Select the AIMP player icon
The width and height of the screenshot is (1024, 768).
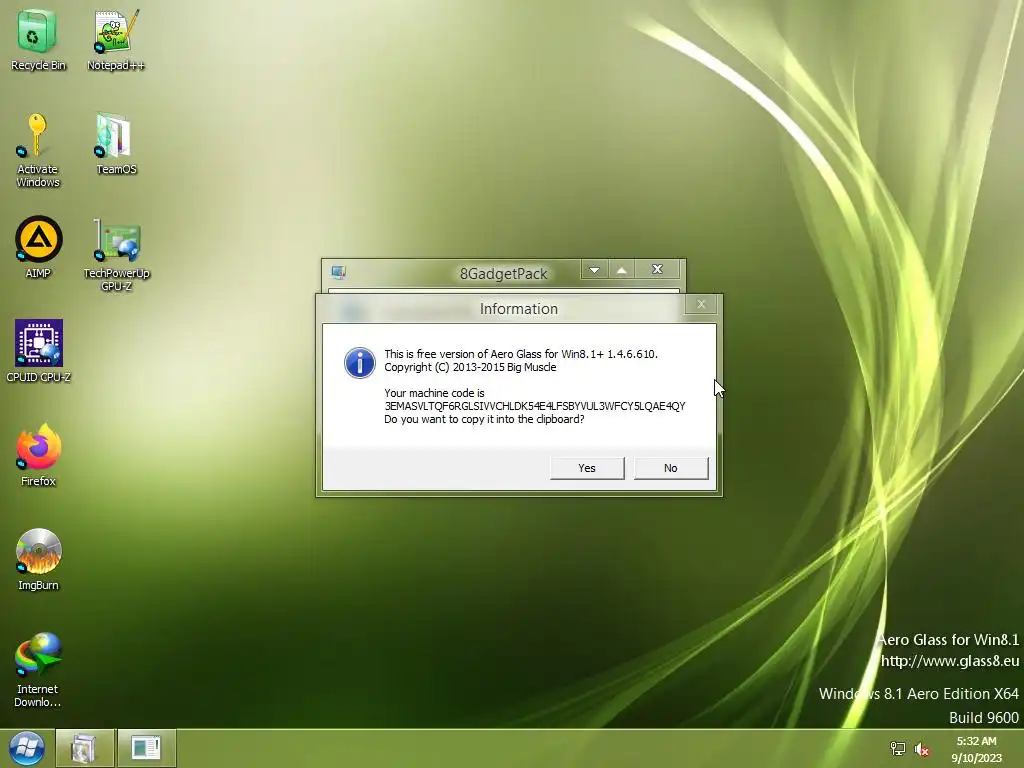point(38,247)
